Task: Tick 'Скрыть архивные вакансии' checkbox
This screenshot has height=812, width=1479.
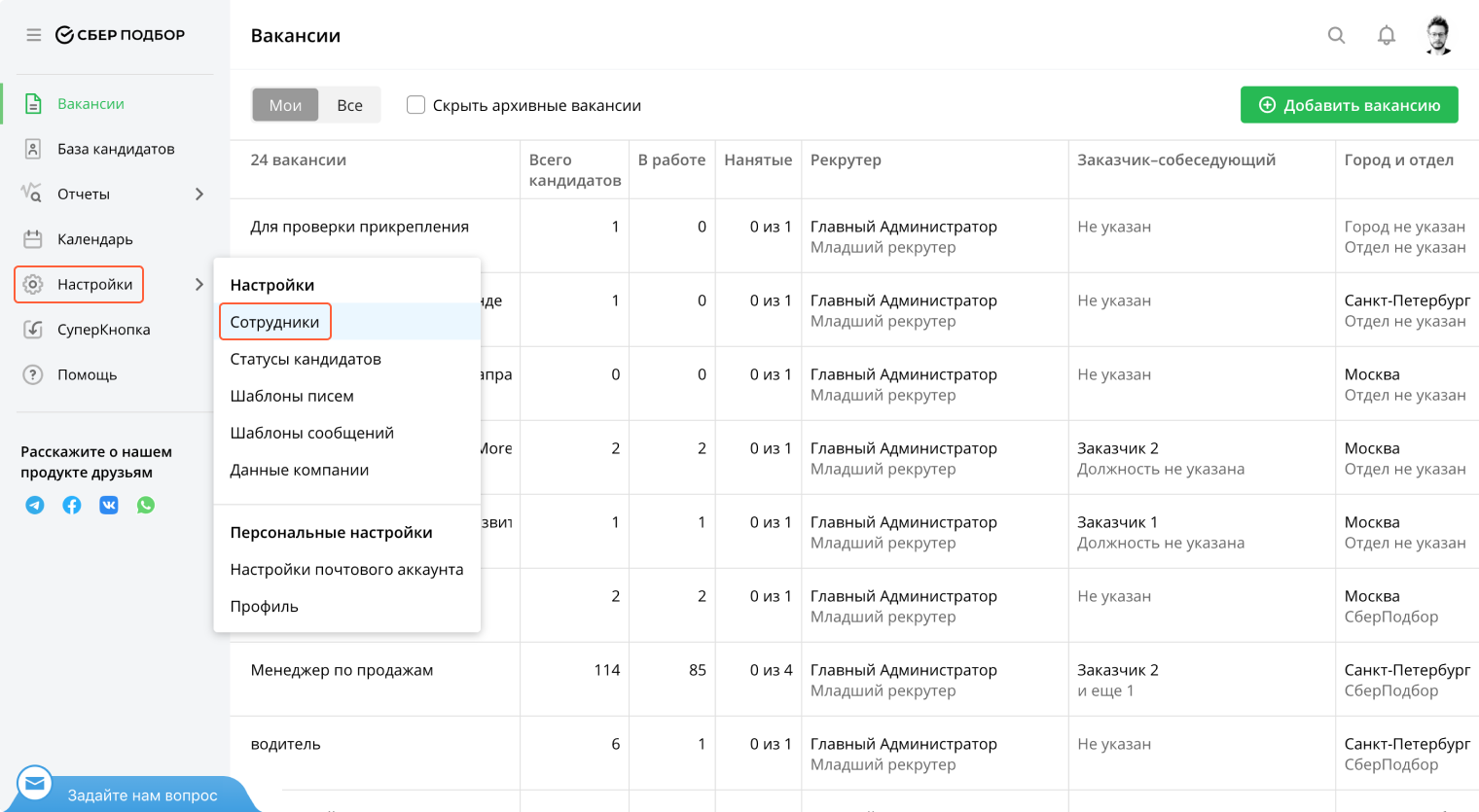Action: click(416, 105)
